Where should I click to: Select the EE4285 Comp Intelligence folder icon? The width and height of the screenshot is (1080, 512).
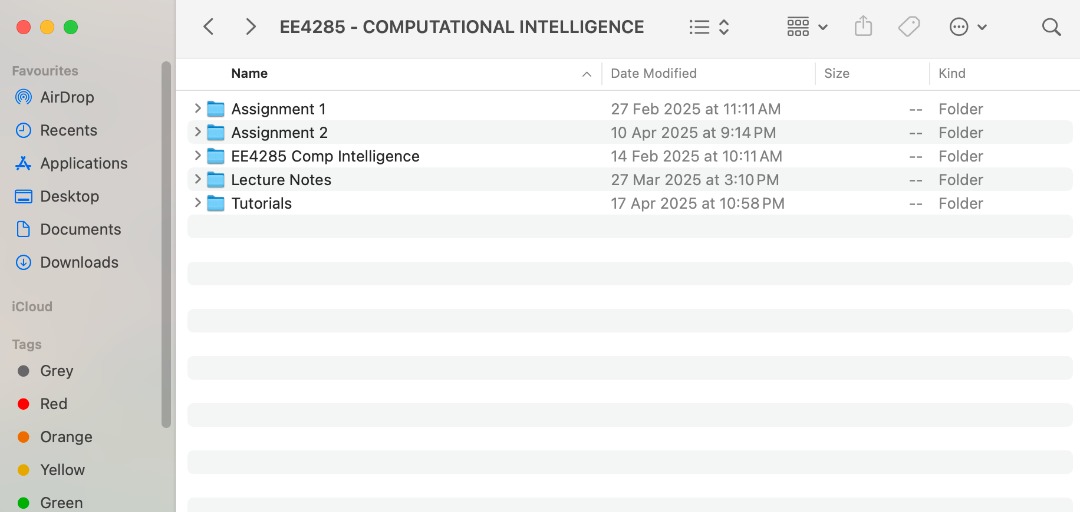click(216, 156)
